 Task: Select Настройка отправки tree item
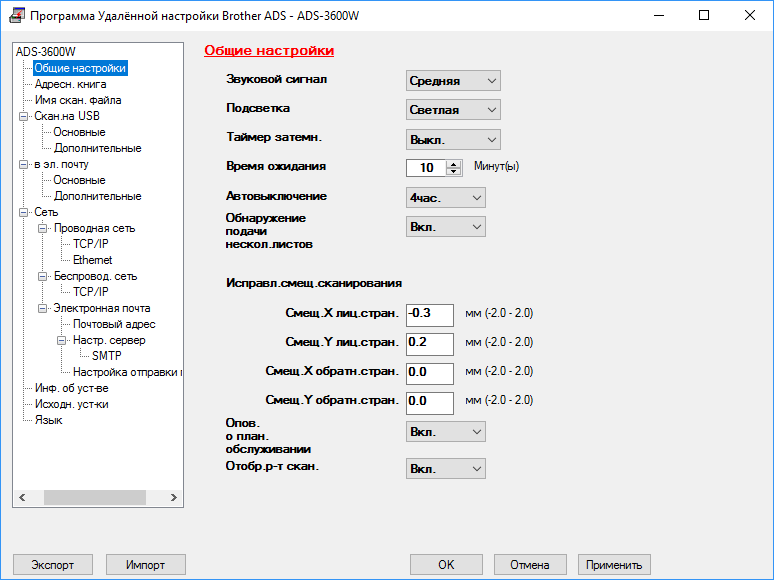[127, 372]
